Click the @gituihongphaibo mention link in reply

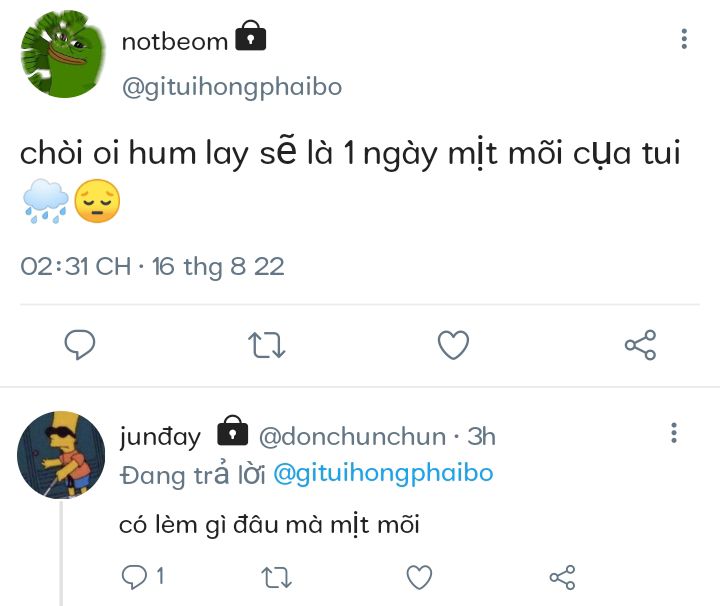[382, 473]
